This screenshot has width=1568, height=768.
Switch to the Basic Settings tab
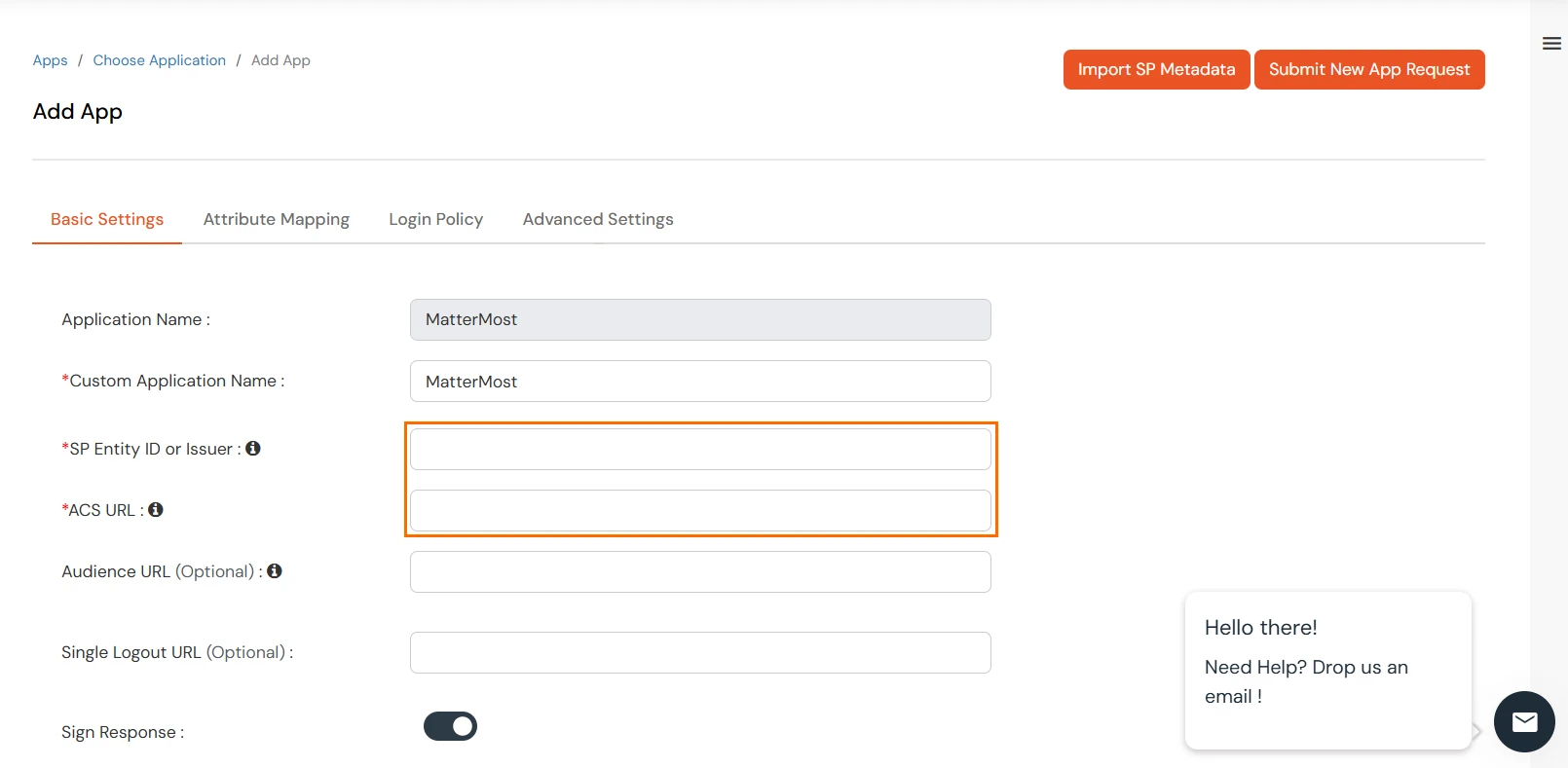pos(107,219)
